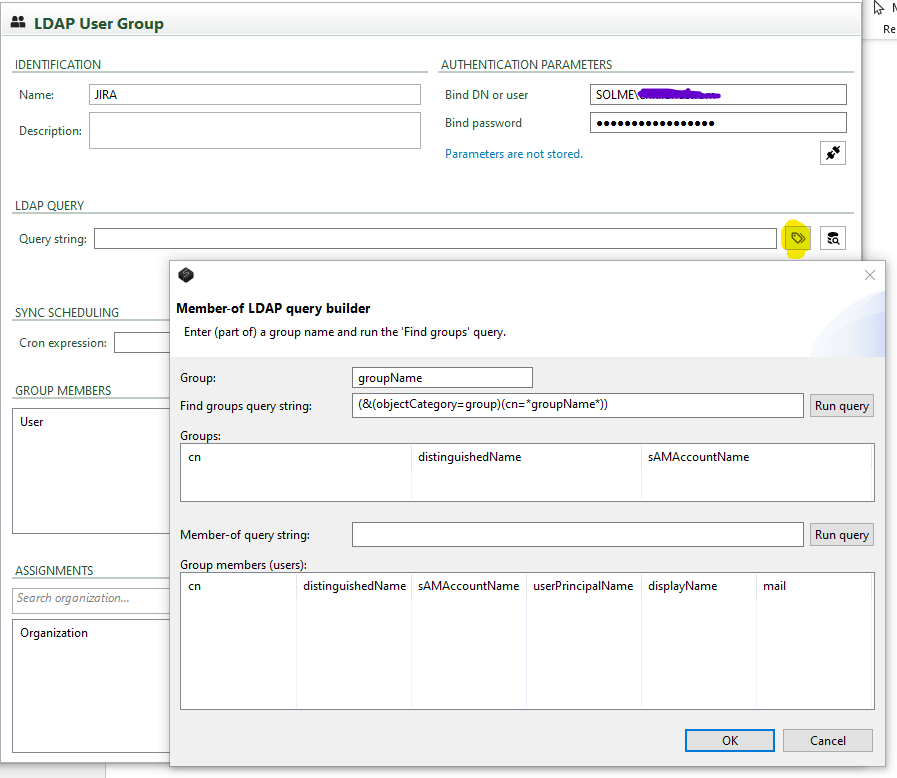Click the plug icon to test connection
This screenshot has height=778, width=897.
tap(832, 153)
